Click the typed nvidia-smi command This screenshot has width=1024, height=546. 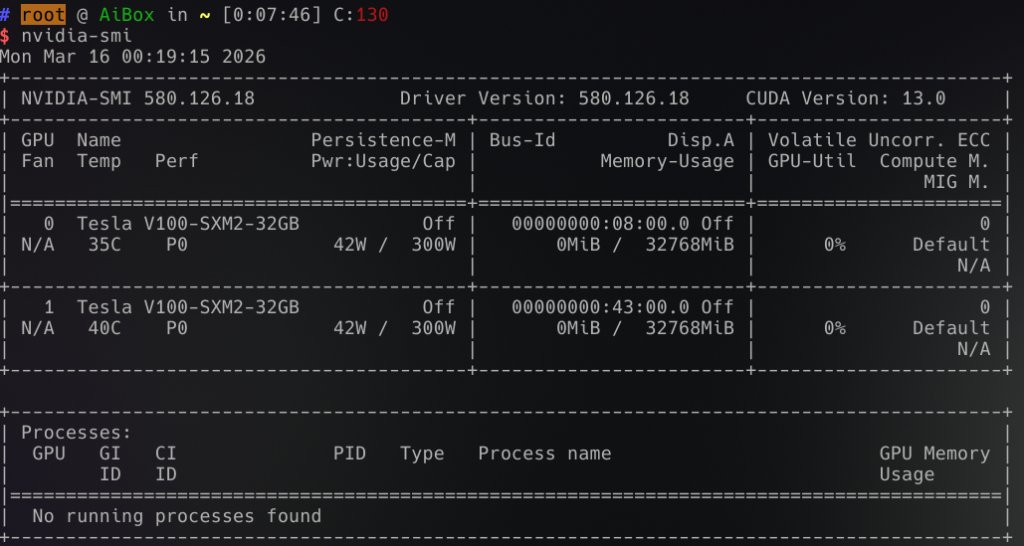pos(76,36)
